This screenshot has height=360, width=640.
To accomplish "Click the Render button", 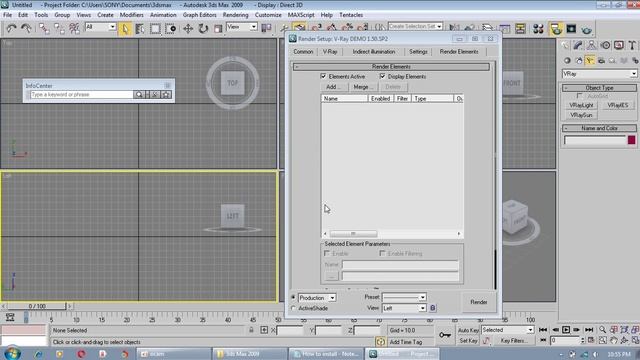I will (x=478, y=302).
